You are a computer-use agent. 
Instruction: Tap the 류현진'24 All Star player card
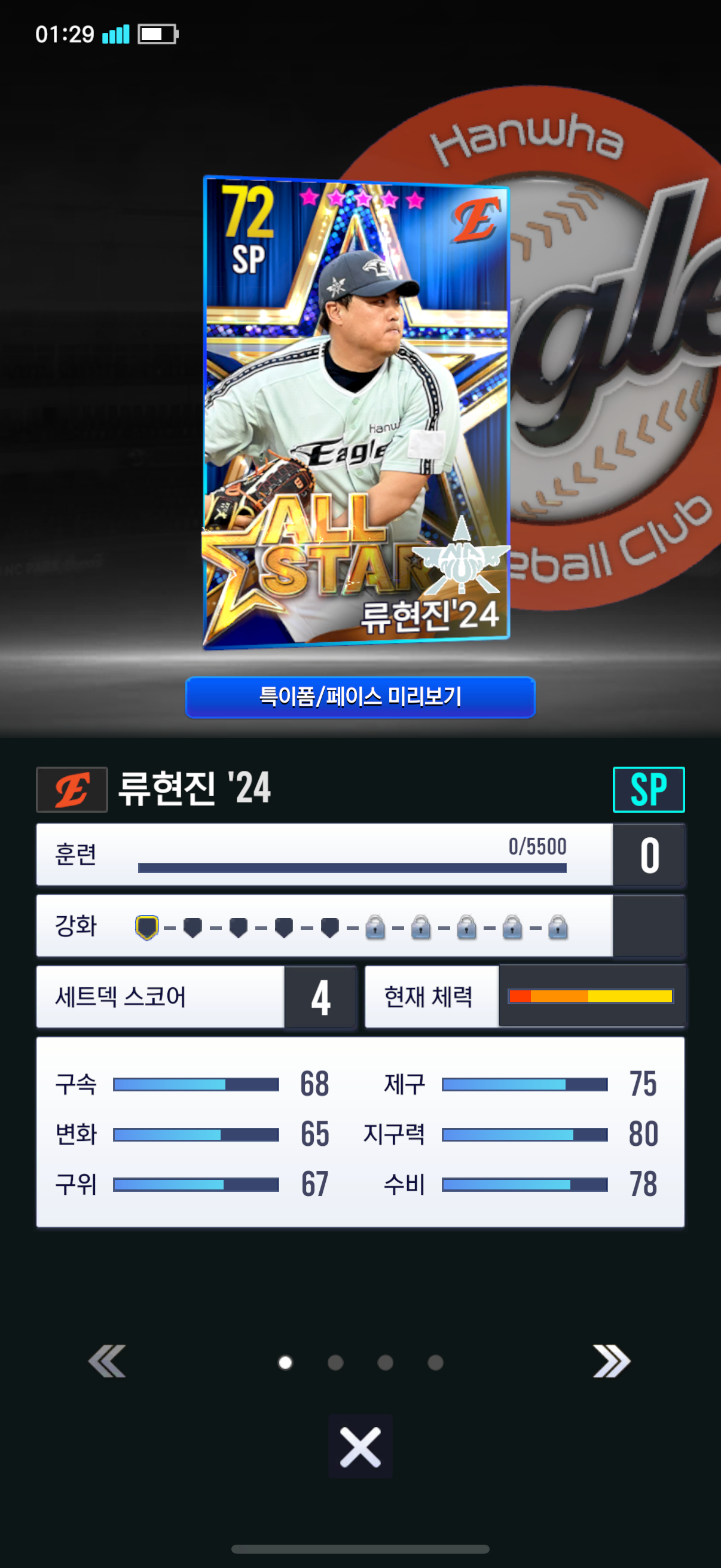pyautogui.click(x=356, y=412)
